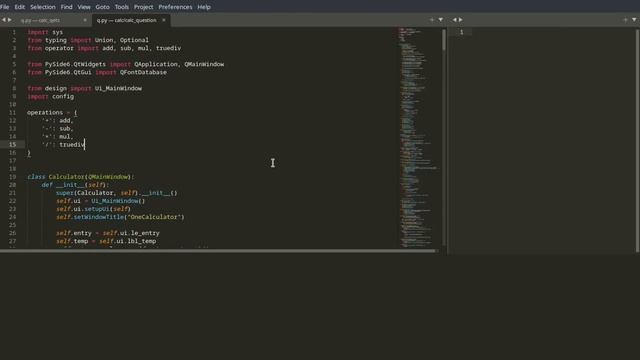640x360 pixels.
Task: Click 'mul,' in the operations dict
Action: (x=67, y=136)
